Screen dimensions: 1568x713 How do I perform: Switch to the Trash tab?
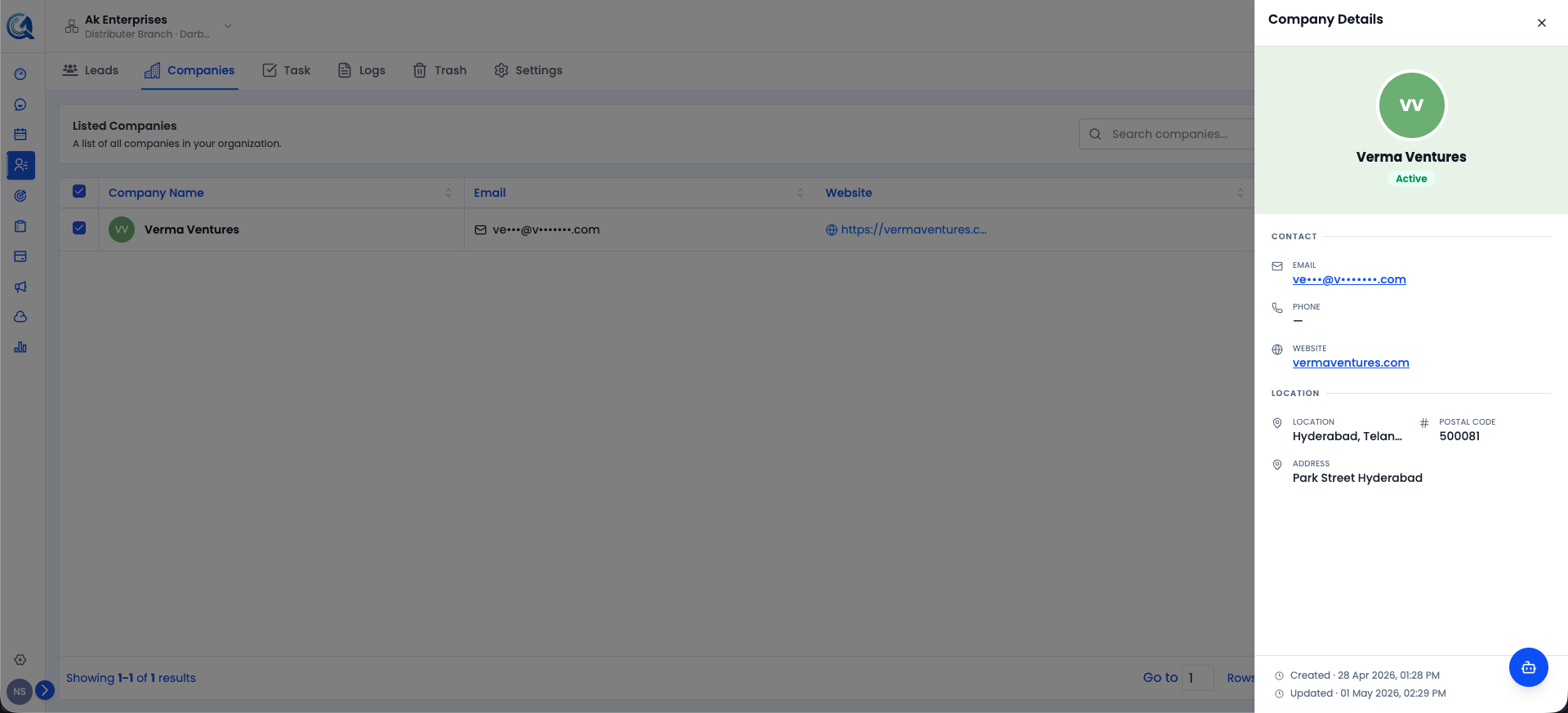(x=439, y=70)
